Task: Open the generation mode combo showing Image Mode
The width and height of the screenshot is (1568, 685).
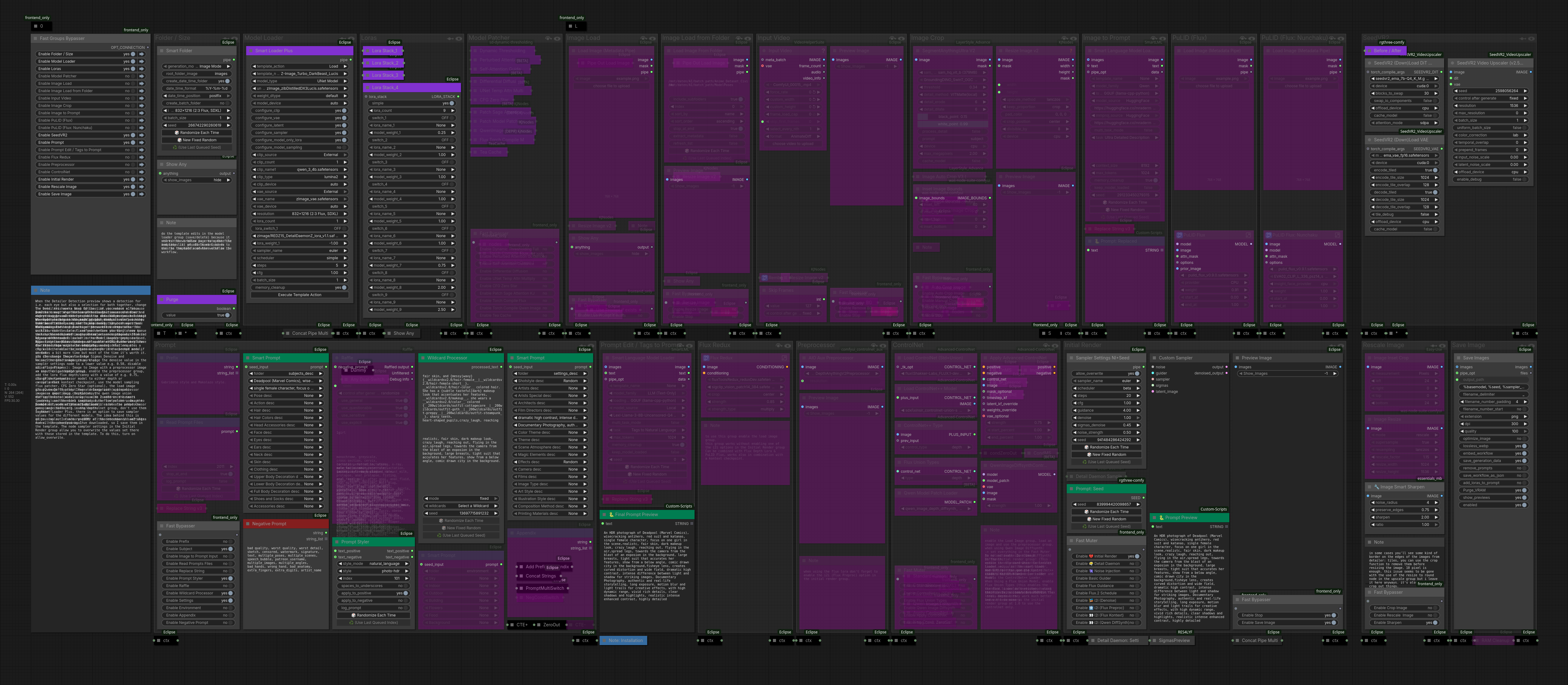Action: coord(197,66)
